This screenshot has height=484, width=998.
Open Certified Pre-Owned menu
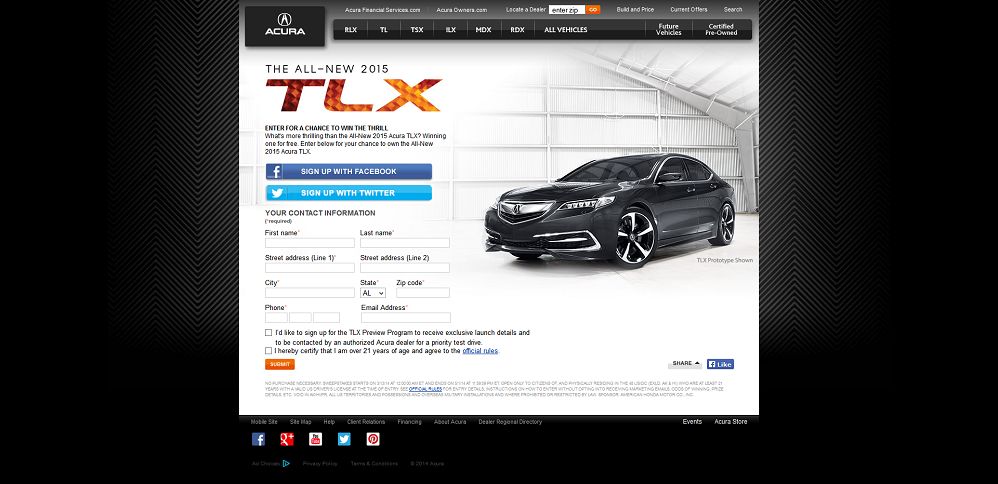(721, 30)
